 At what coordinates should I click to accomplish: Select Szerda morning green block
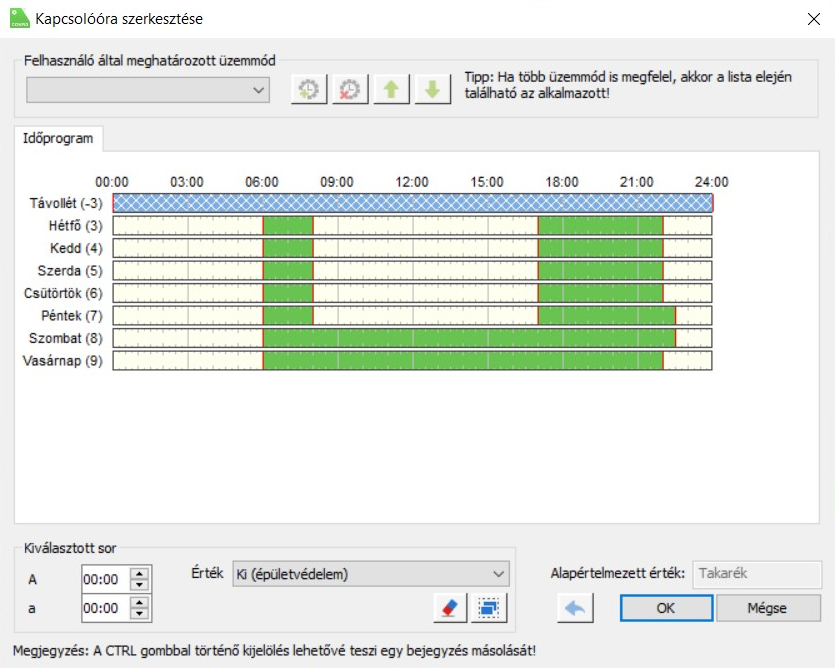point(288,271)
